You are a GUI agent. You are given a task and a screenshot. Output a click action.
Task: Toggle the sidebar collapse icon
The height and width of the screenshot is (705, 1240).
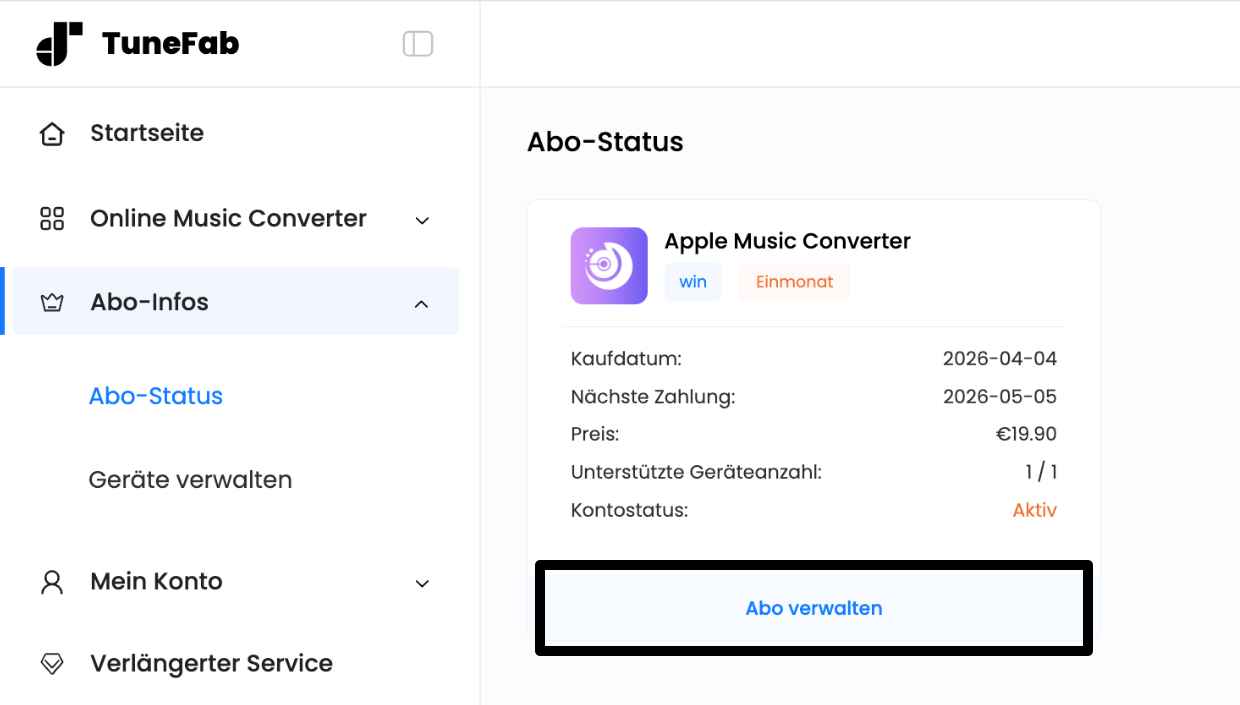418,44
